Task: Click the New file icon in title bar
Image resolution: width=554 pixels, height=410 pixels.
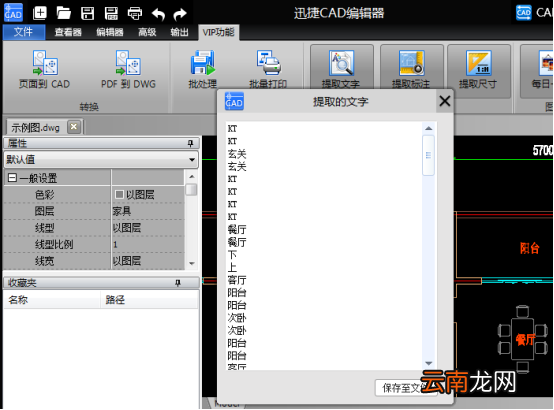Action: tap(40, 13)
